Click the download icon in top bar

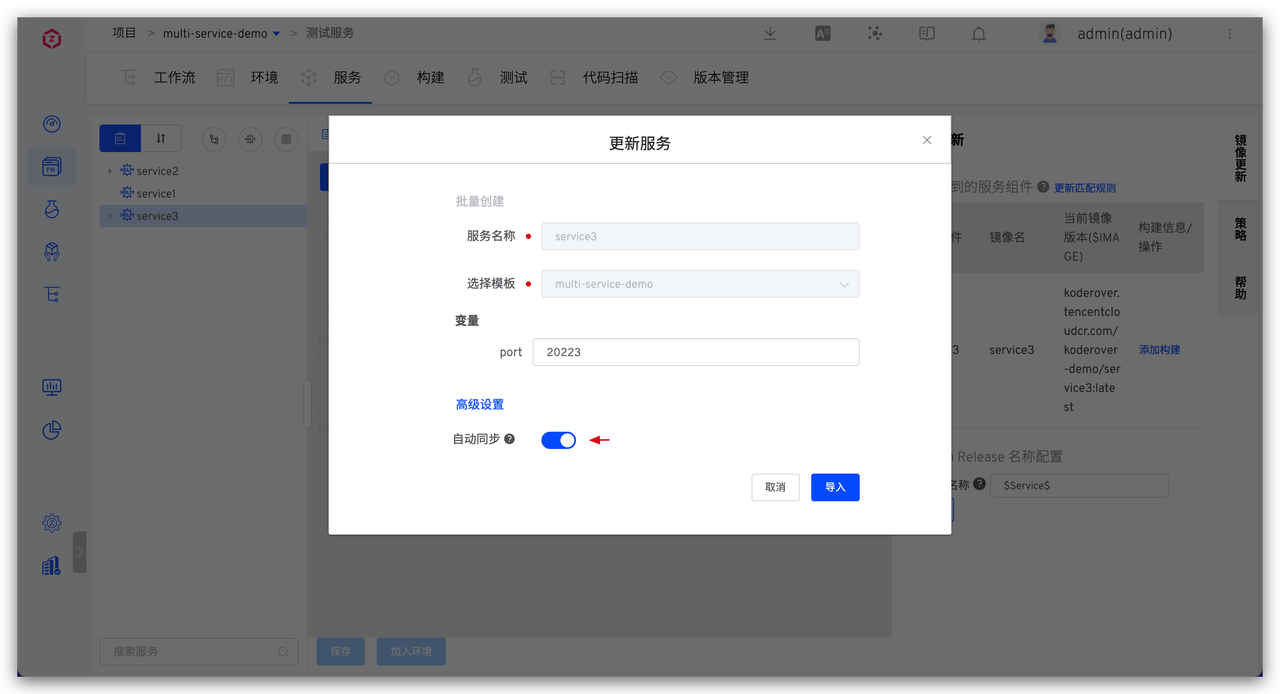(770, 33)
